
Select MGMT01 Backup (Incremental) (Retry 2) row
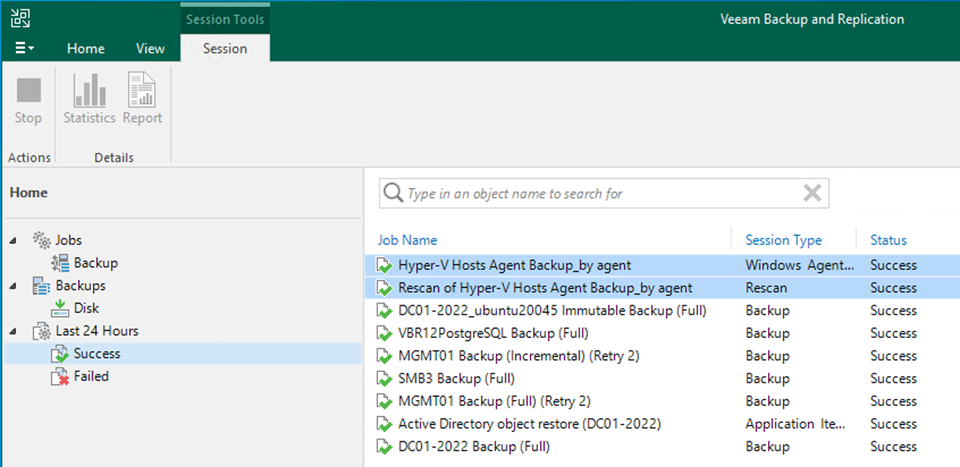pyautogui.click(x=662, y=356)
